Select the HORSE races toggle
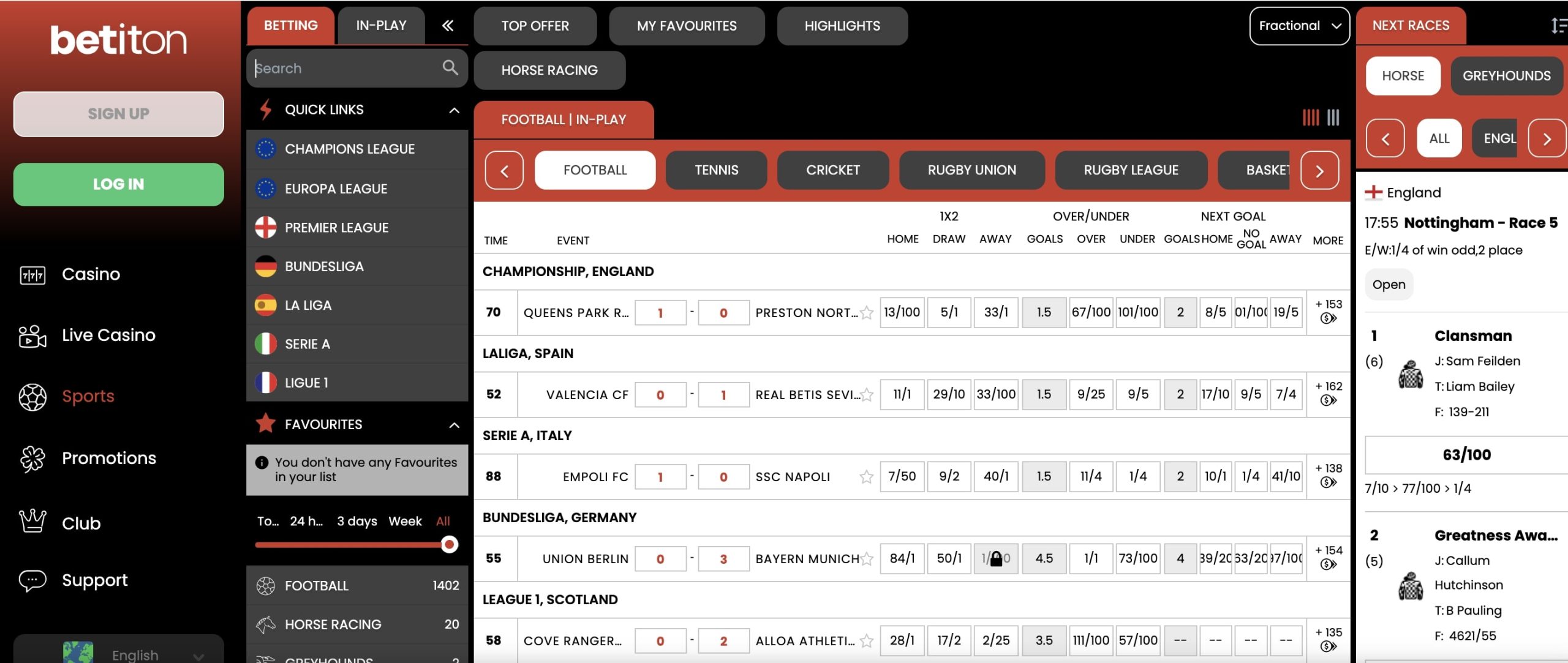Viewport: 1568px width, 663px height. point(1403,76)
